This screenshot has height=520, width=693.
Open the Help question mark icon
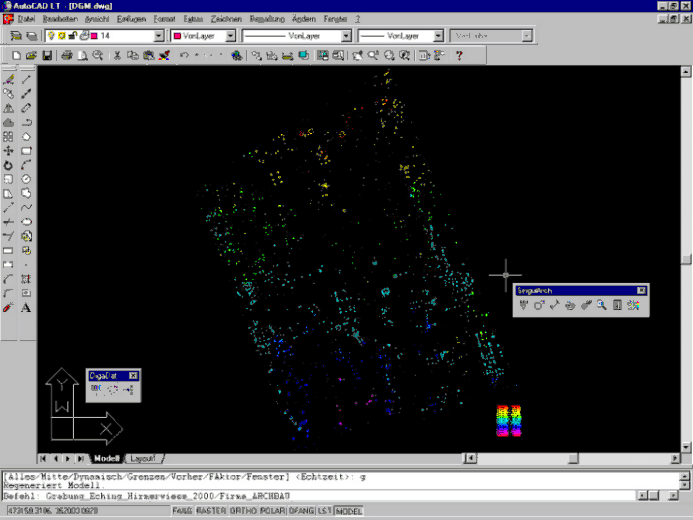pyautogui.click(x=459, y=55)
